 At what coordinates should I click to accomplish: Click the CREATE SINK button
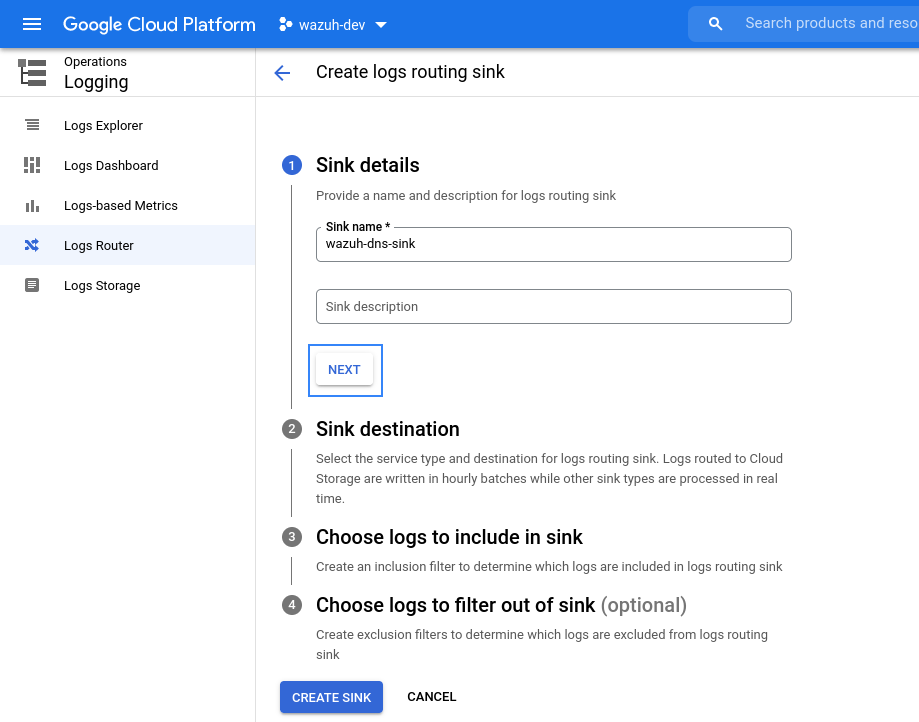tap(331, 697)
